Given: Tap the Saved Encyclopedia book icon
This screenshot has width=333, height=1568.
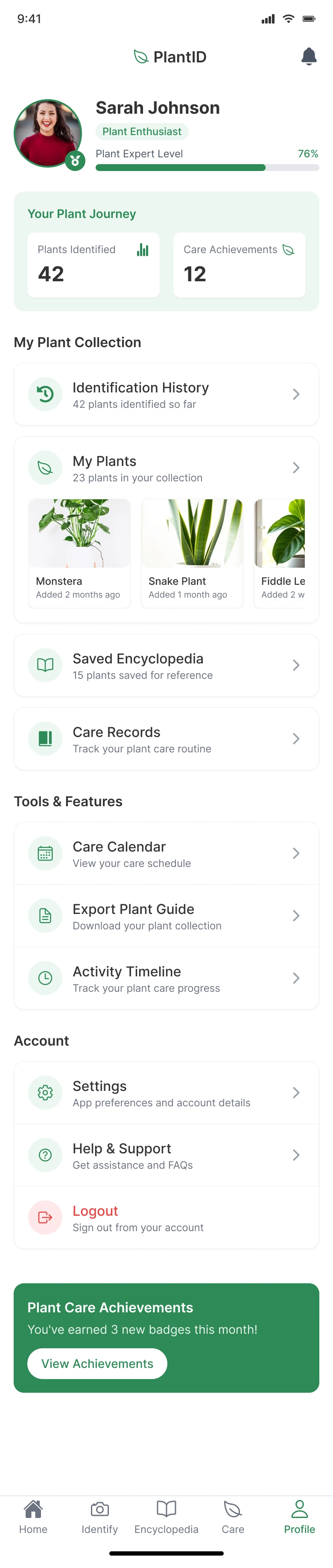Looking at the screenshot, I should coord(45,665).
